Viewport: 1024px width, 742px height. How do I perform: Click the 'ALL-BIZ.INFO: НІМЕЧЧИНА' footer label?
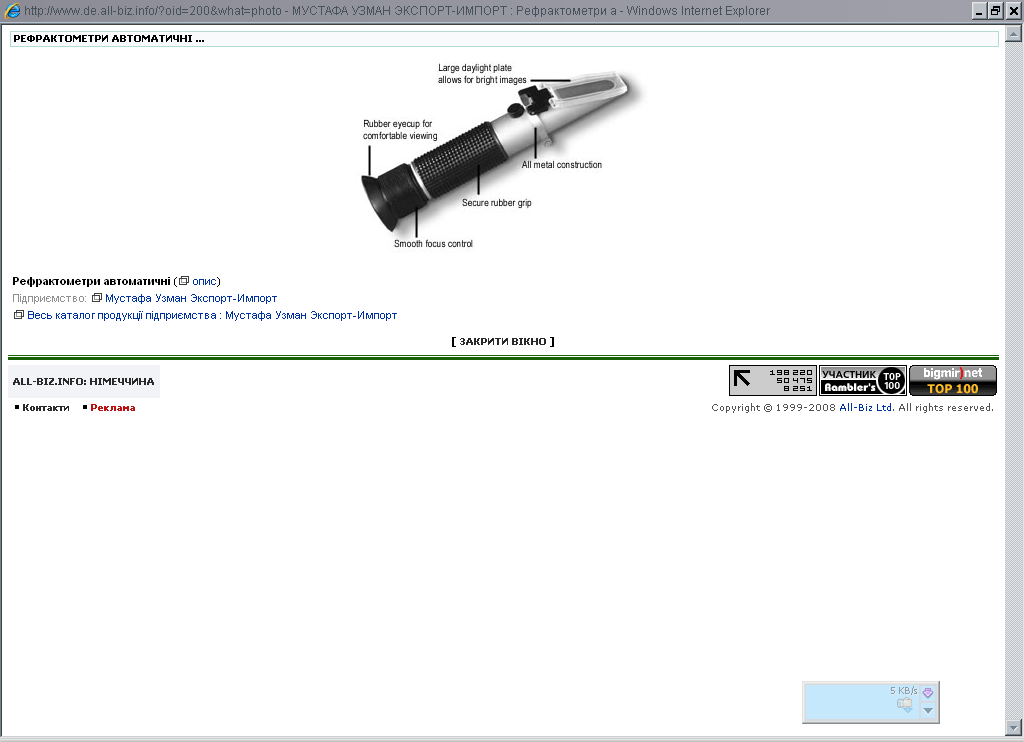point(84,381)
